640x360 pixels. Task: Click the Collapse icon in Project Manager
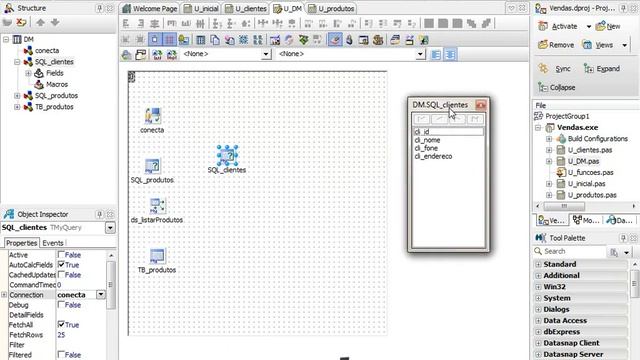[x=542, y=87]
